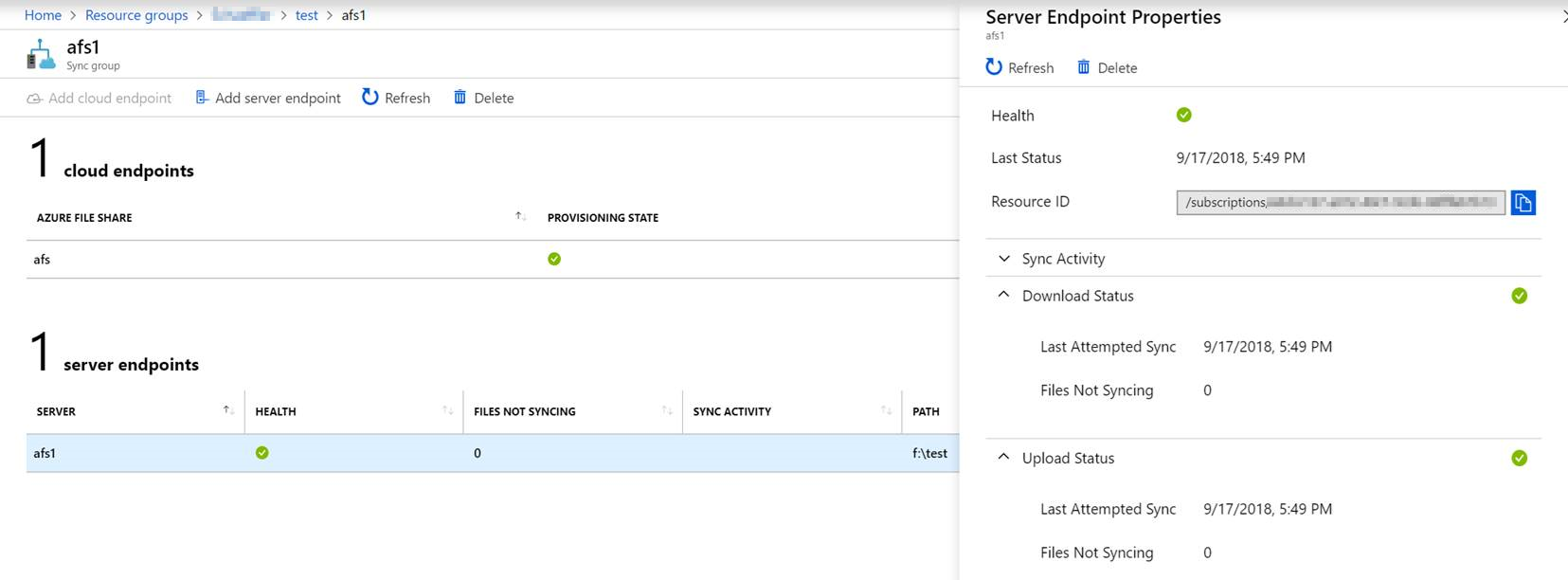Click f:\test path cell
This screenshot has height=580, width=1568.
click(x=929, y=453)
